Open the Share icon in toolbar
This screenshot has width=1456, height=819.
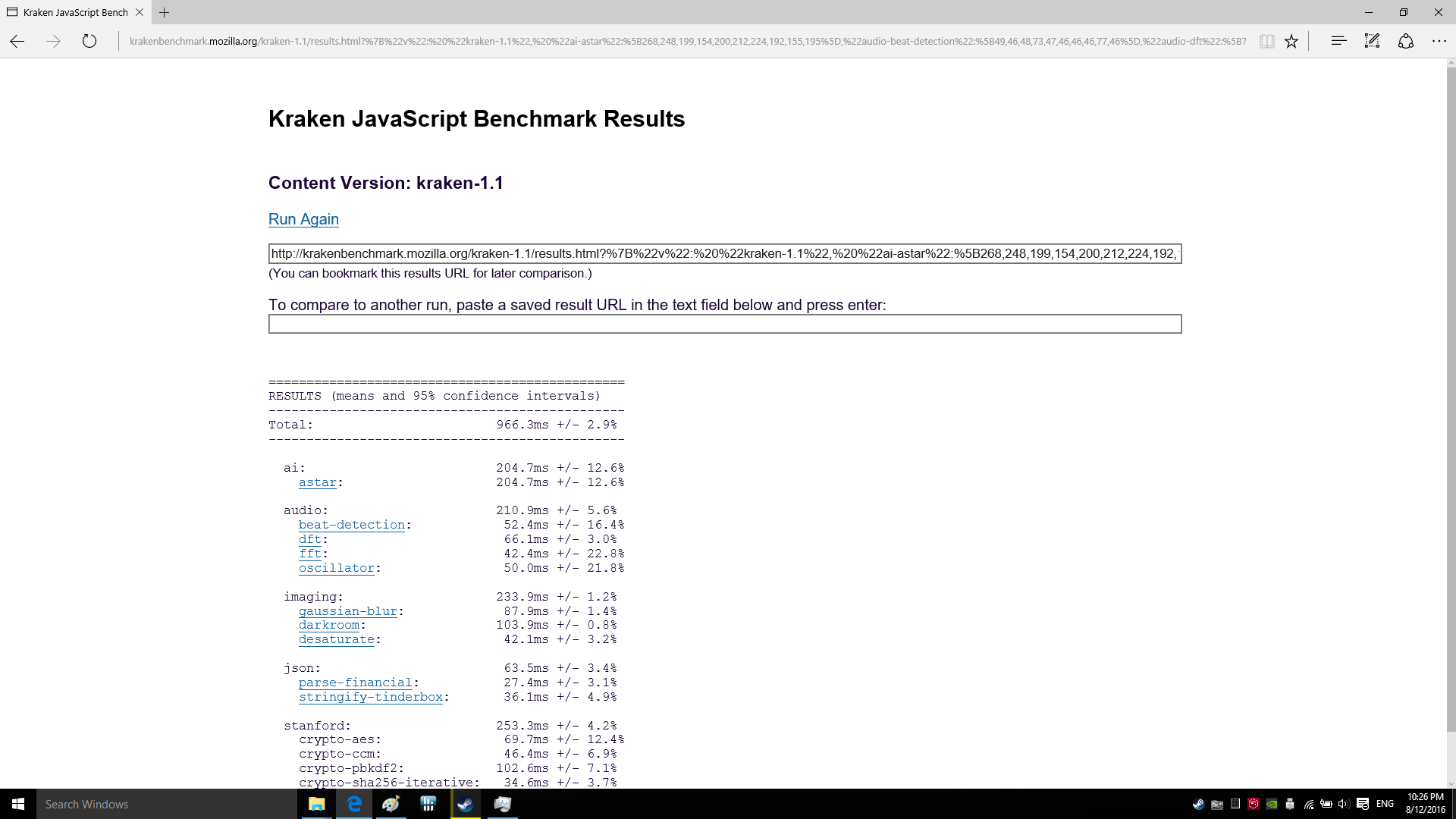[1405, 41]
